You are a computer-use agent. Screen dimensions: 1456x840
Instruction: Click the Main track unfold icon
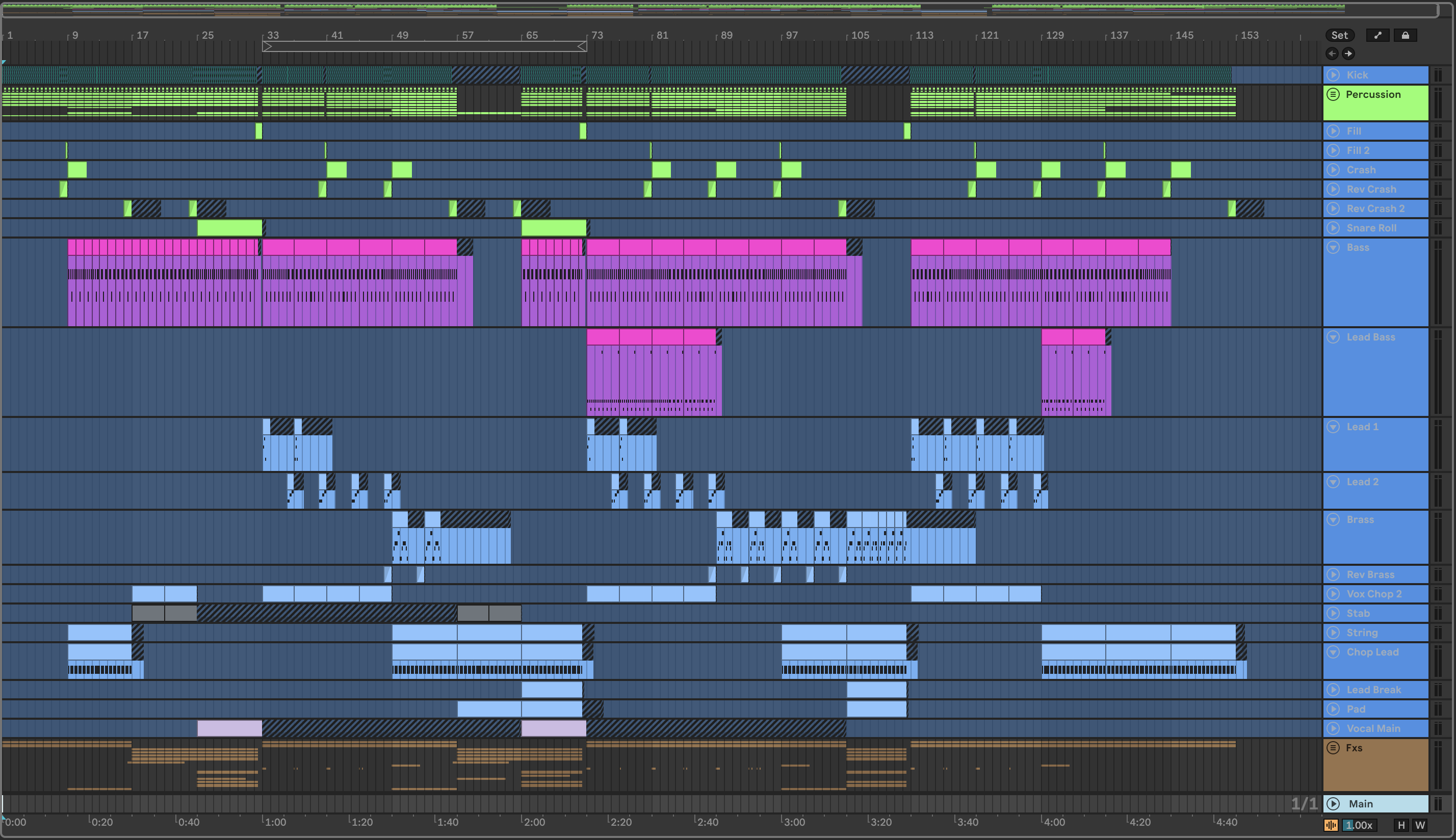tap(1333, 804)
